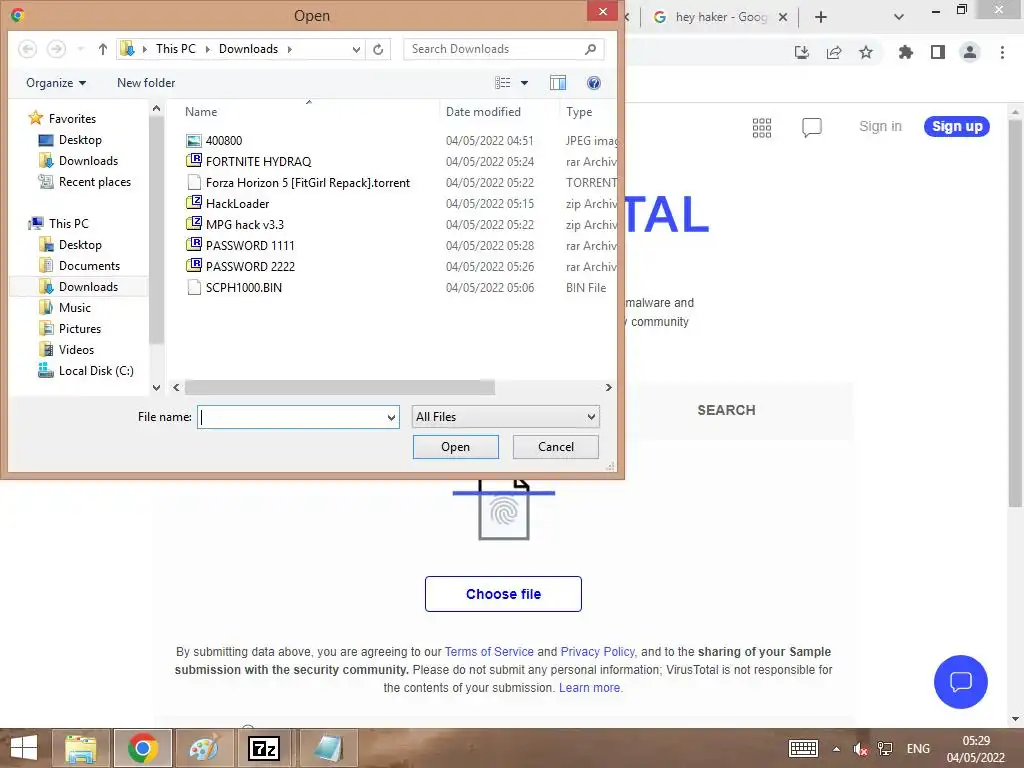Sort files by the Date modified column
This screenshot has height=768, width=1024.
[483, 112]
